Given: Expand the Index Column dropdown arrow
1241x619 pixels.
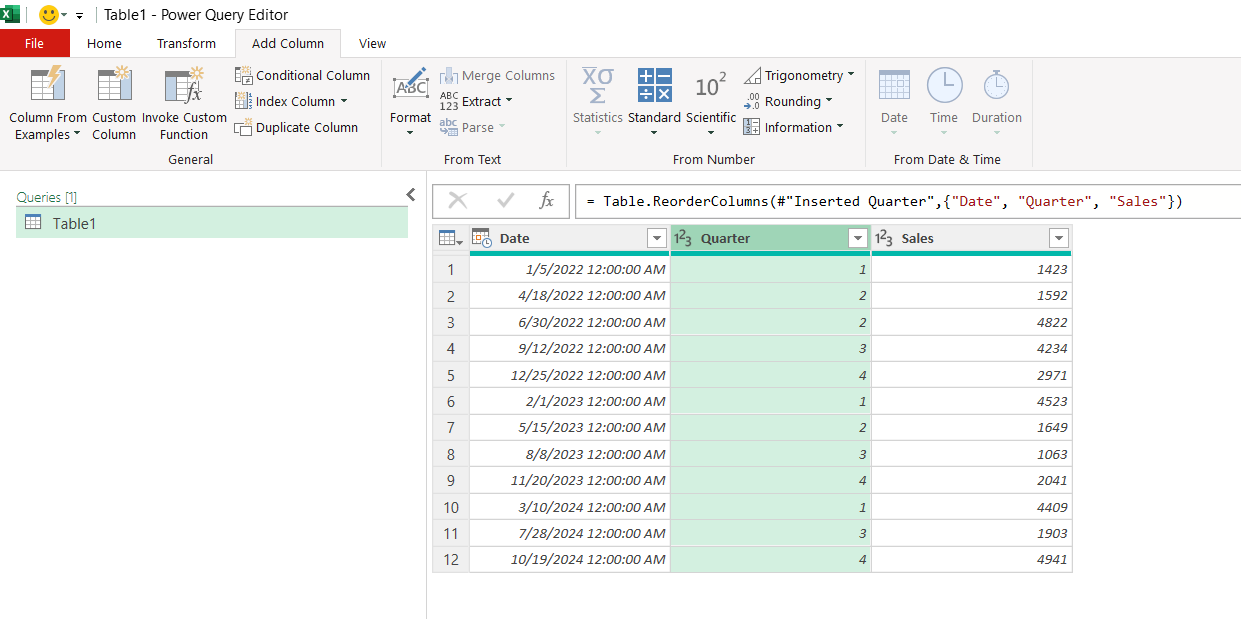Looking at the screenshot, I should (x=344, y=101).
